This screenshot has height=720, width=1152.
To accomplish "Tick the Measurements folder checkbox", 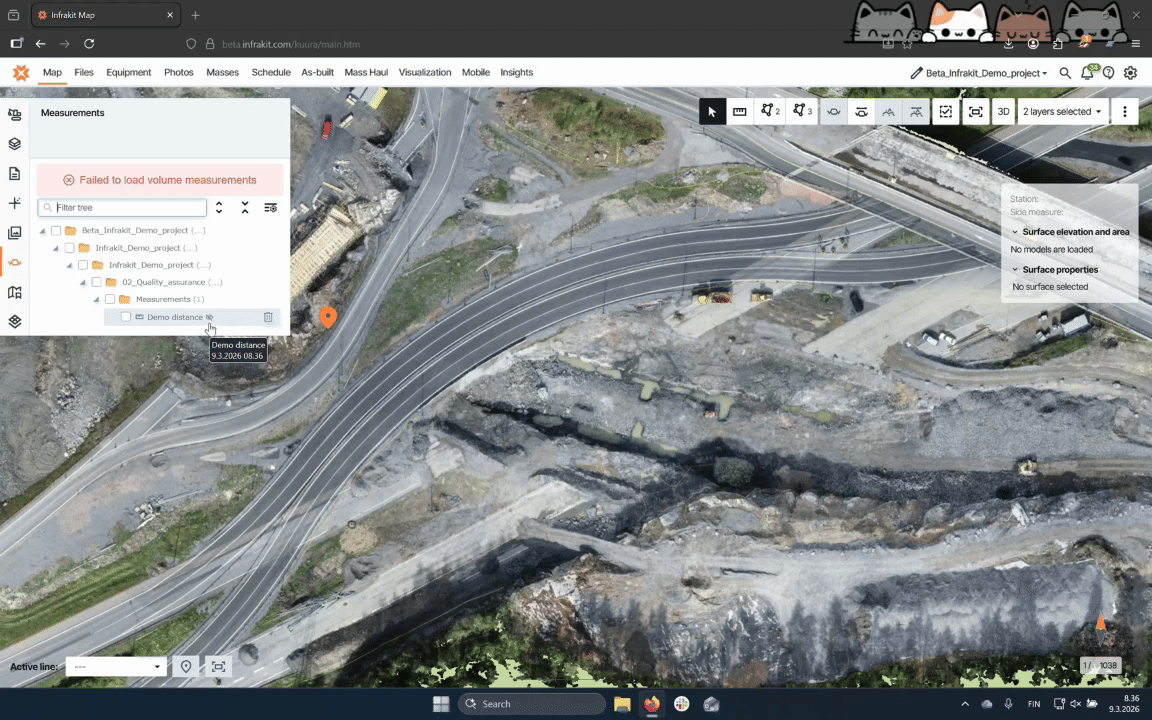I will [110, 300].
